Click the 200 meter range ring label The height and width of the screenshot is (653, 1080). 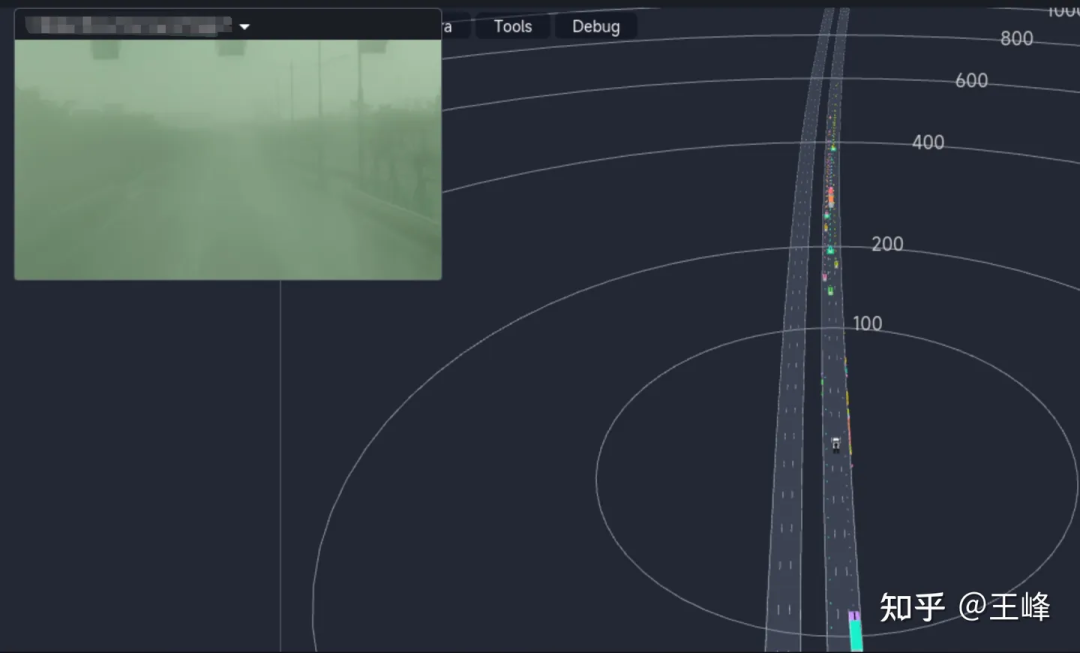[x=887, y=244]
